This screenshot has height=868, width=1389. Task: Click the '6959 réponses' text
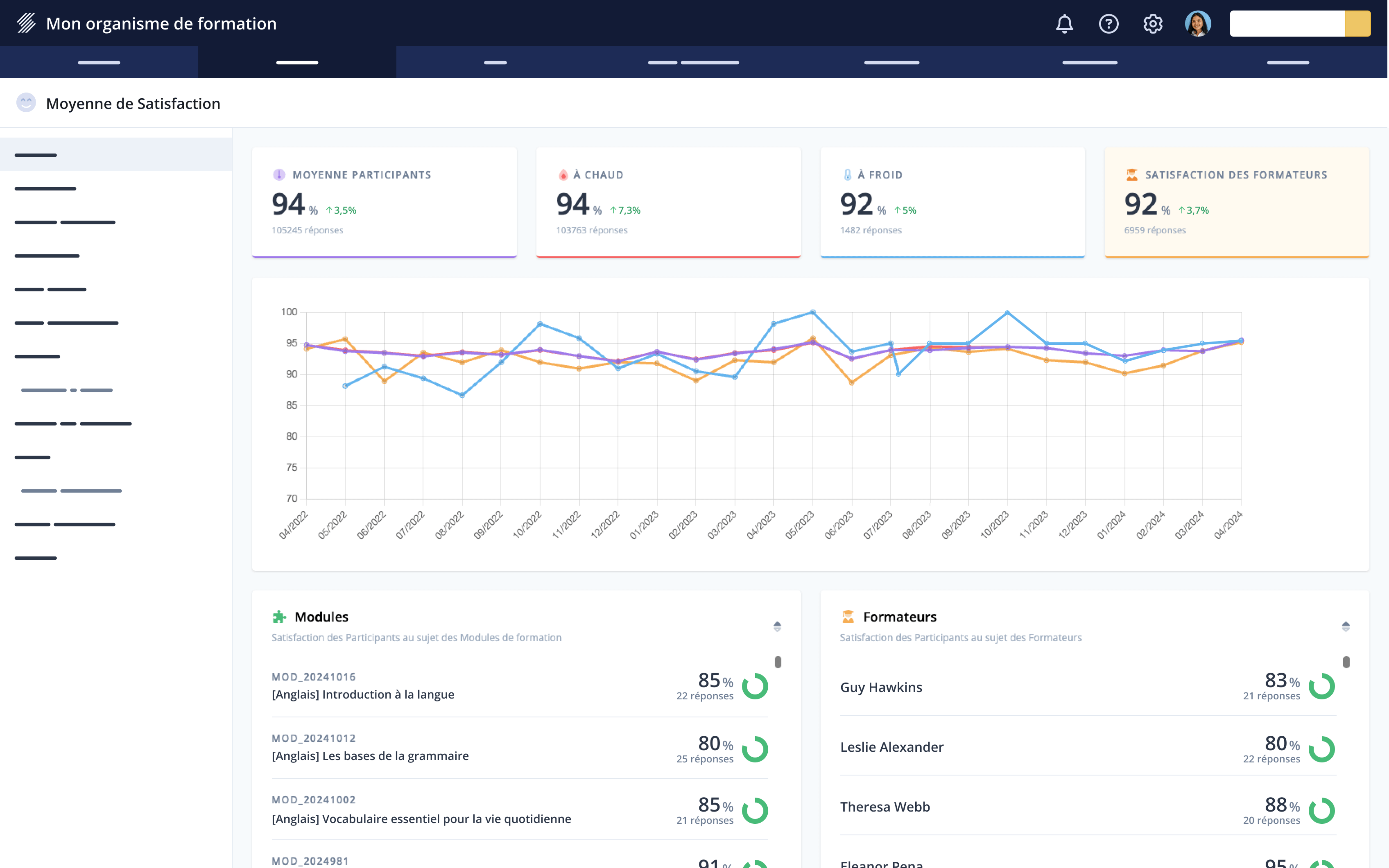[1155, 230]
